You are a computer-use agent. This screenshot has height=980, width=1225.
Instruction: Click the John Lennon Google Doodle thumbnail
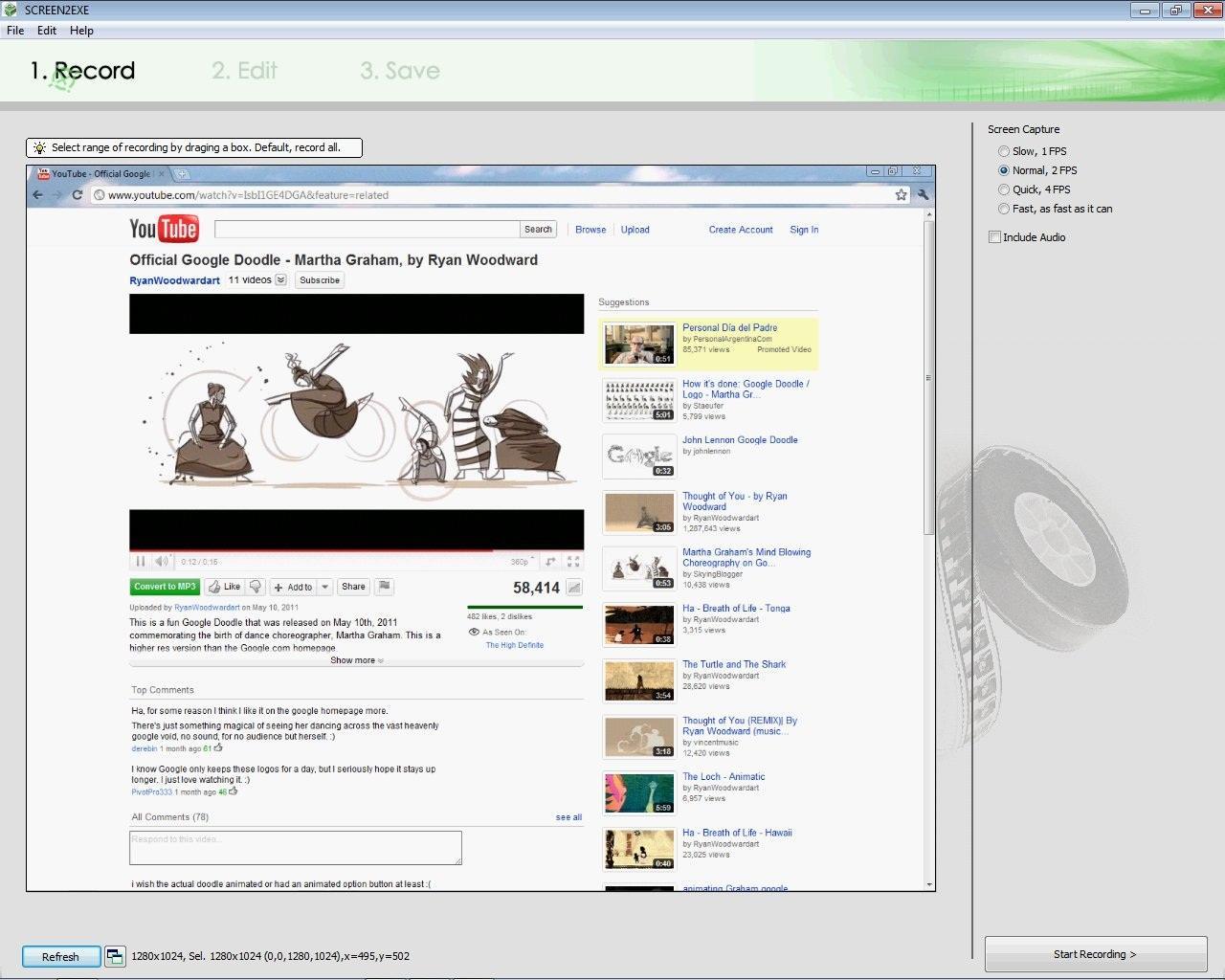point(639,457)
